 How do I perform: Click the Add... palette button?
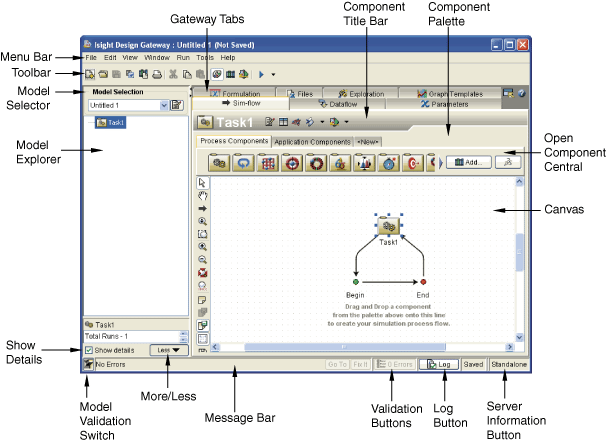(469, 162)
